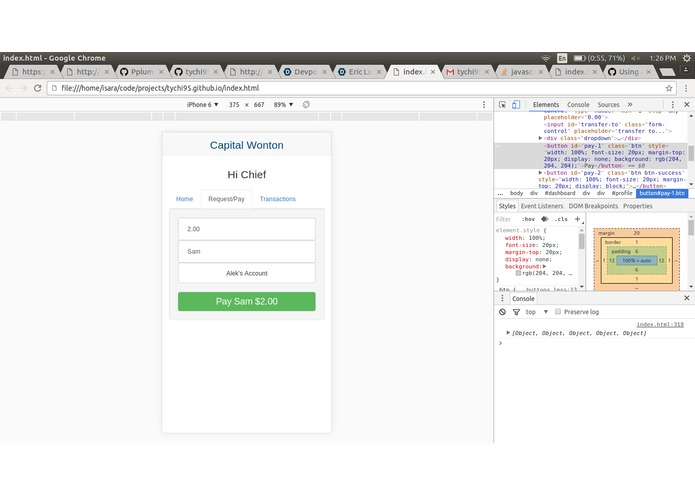Viewport: 695px width, 494px height.
Task: Switch to the Console tab in DevTools header
Action: (x=578, y=105)
